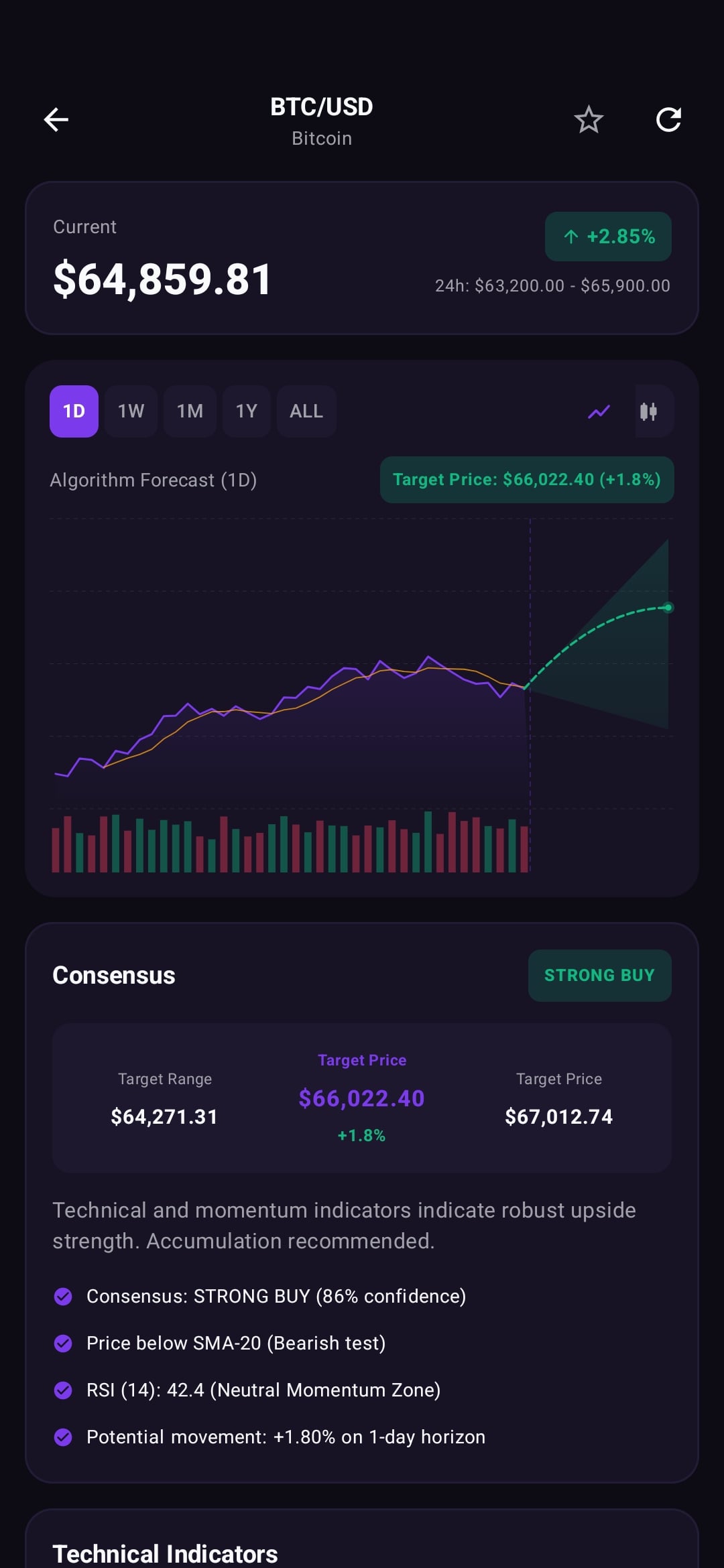
Task: Refresh price data with reload icon
Action: tap(668, 120)
